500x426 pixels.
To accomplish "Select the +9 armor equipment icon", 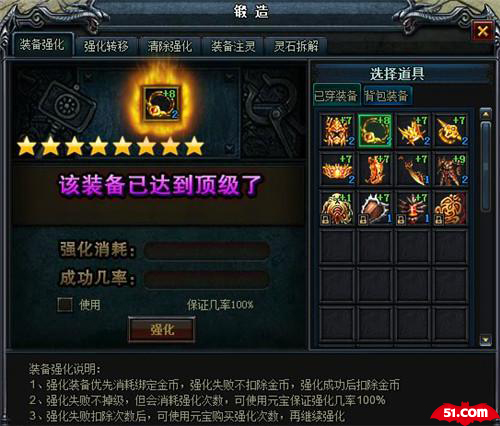I will pyautogui.click(x=450, y=170).
